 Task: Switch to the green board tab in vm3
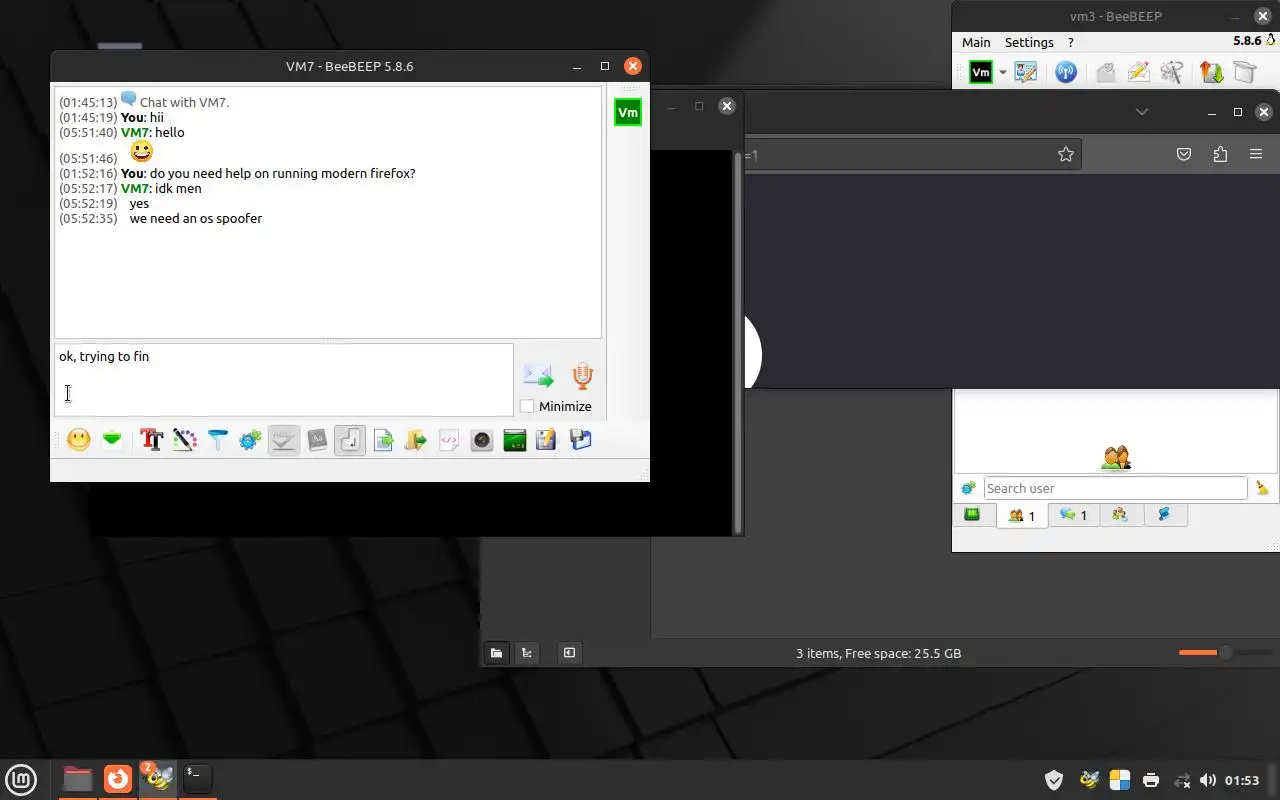point(972,515)
